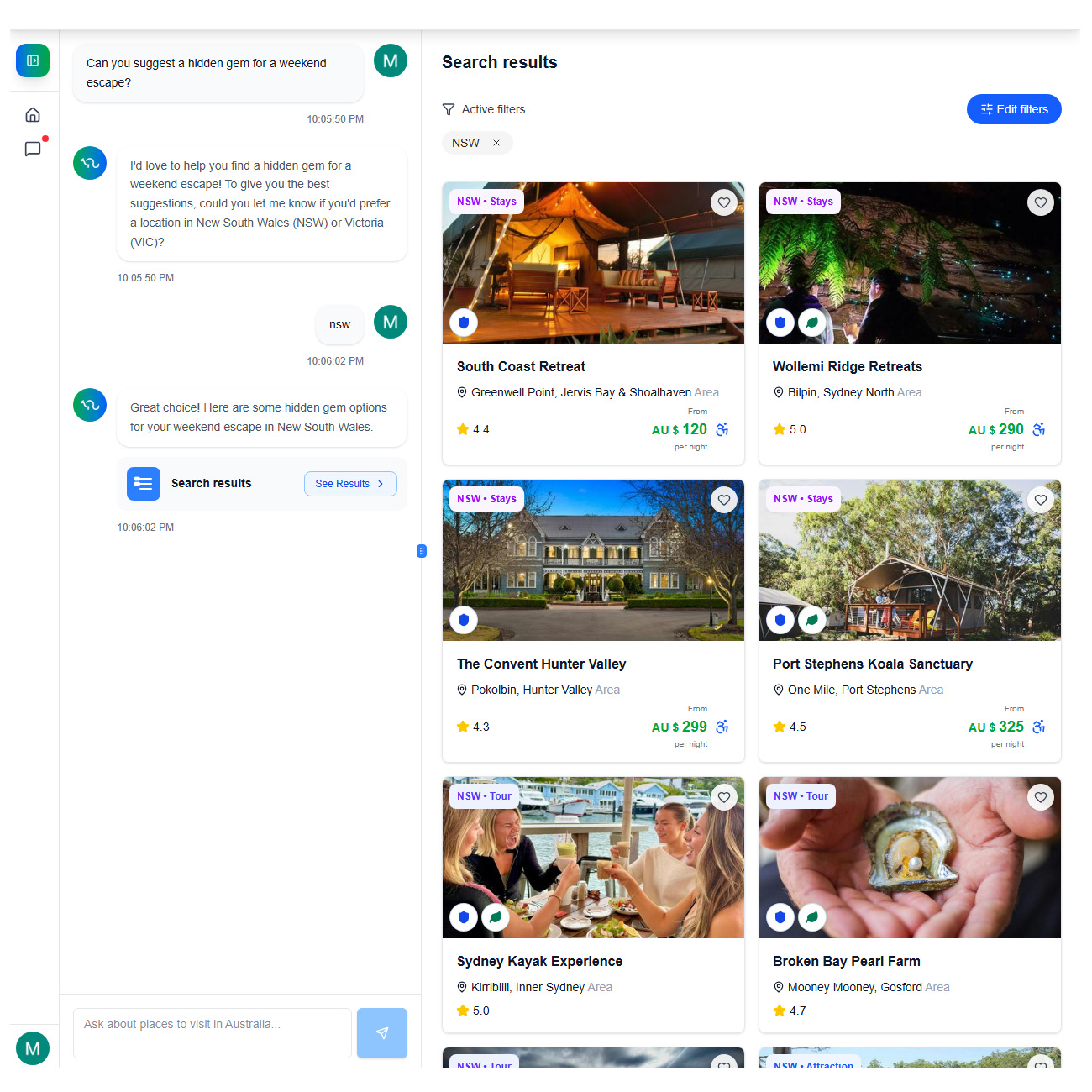Open Wollemi Ridge Retreats glowworm photo
Screen dimensions: 1092x1092
click(910, 263)
